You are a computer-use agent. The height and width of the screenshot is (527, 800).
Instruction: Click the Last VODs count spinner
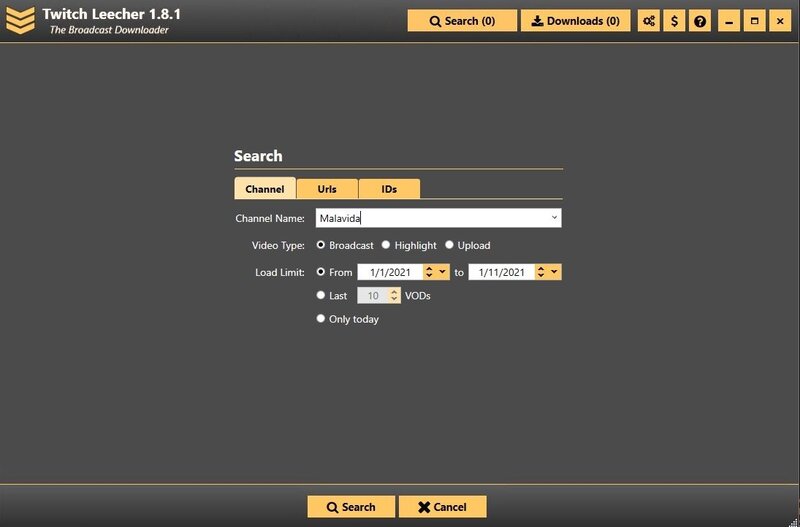[394, 295]
